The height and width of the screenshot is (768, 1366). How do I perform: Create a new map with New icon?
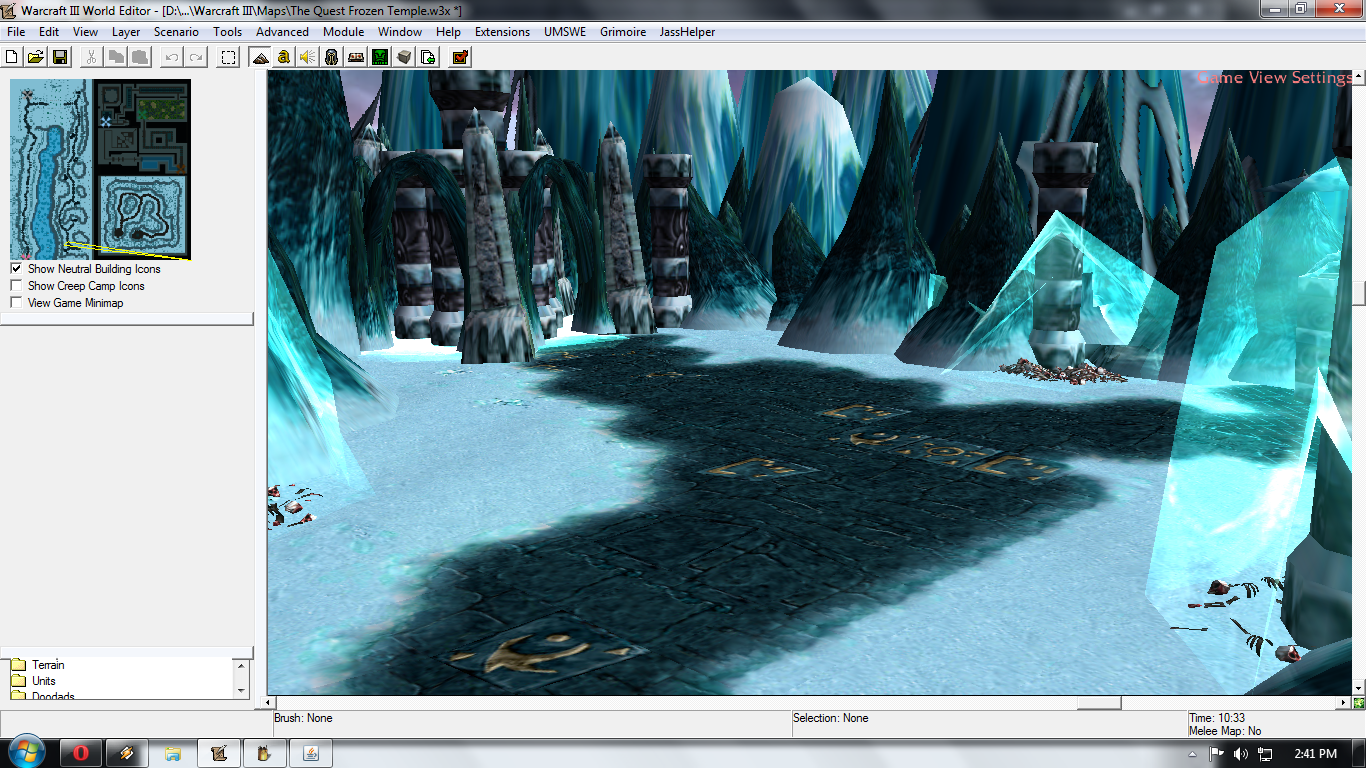click(13, 57)
